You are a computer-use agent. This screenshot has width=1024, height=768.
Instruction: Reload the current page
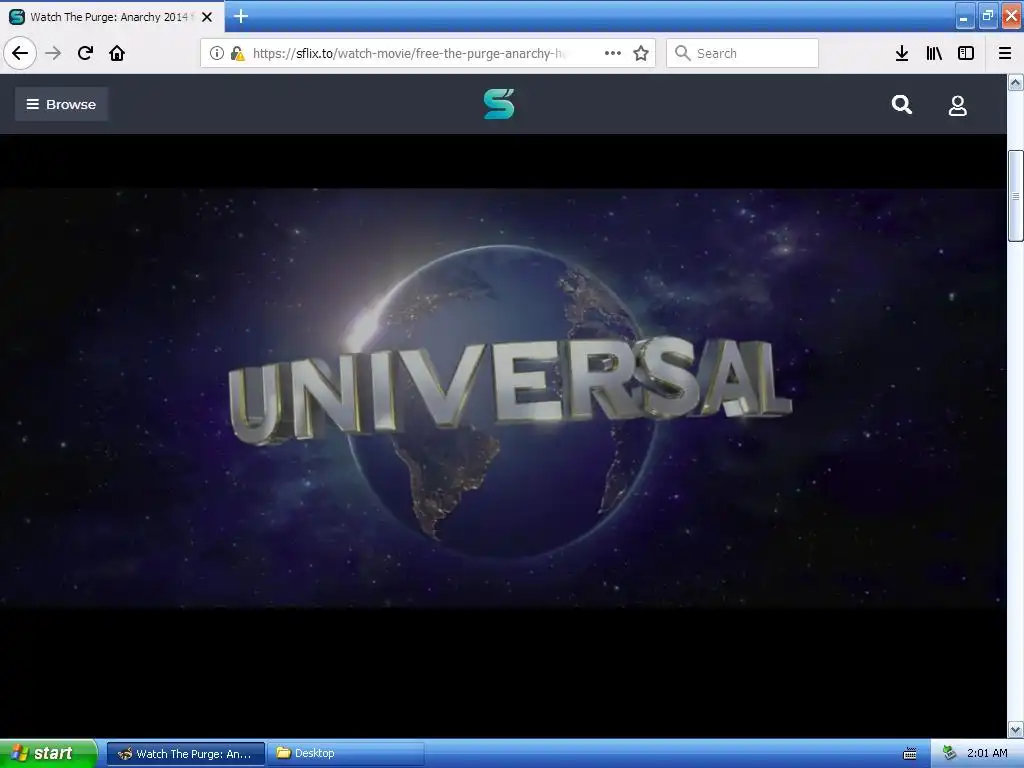coord(85,53)
